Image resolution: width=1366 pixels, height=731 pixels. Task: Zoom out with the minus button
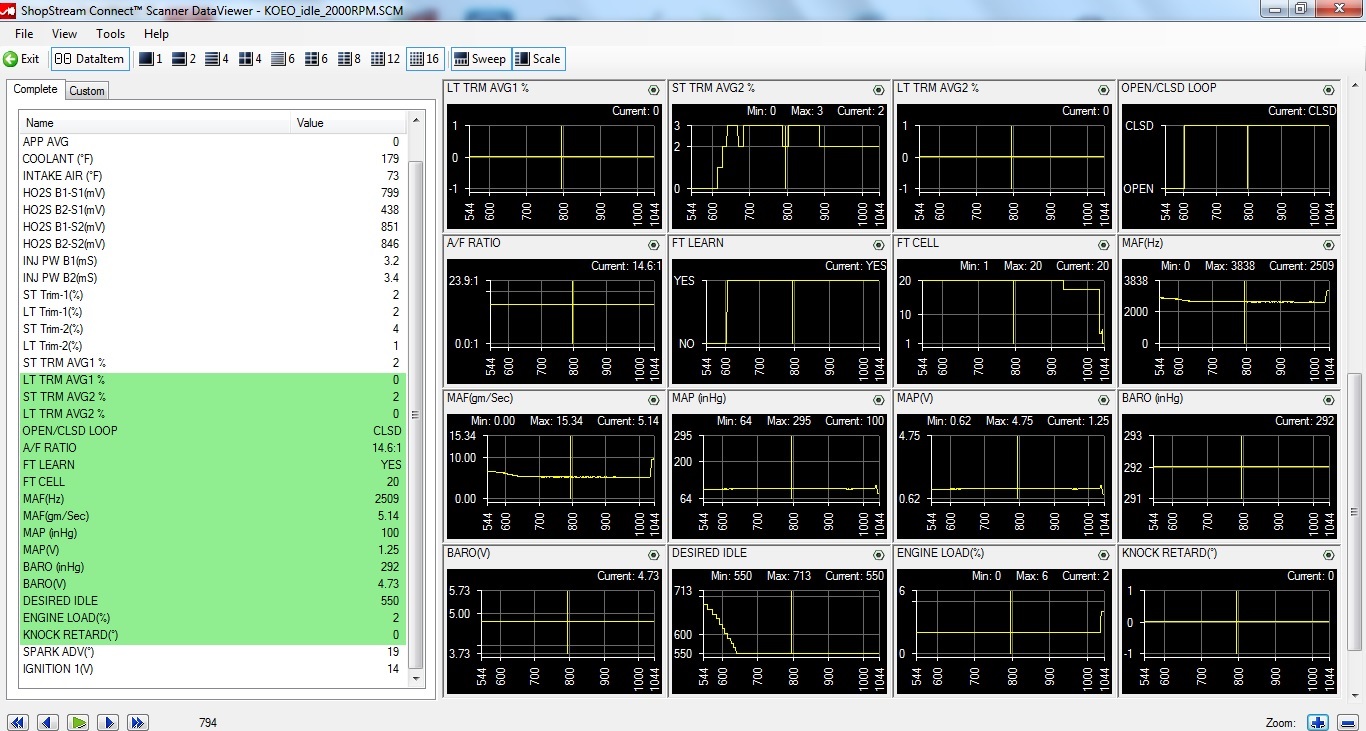click(1347, 722)
